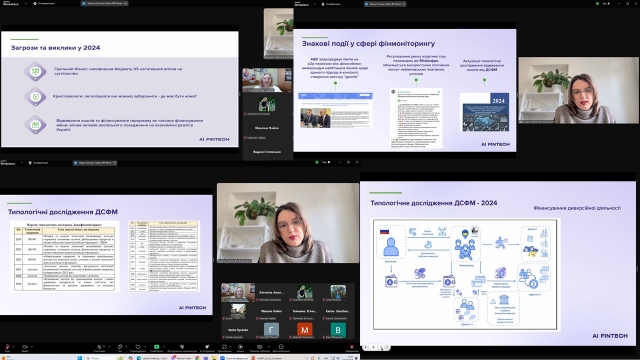Open the Reactions heart icon
The height and width of the screenshot is (360, 640).
[x=138, y=347]
